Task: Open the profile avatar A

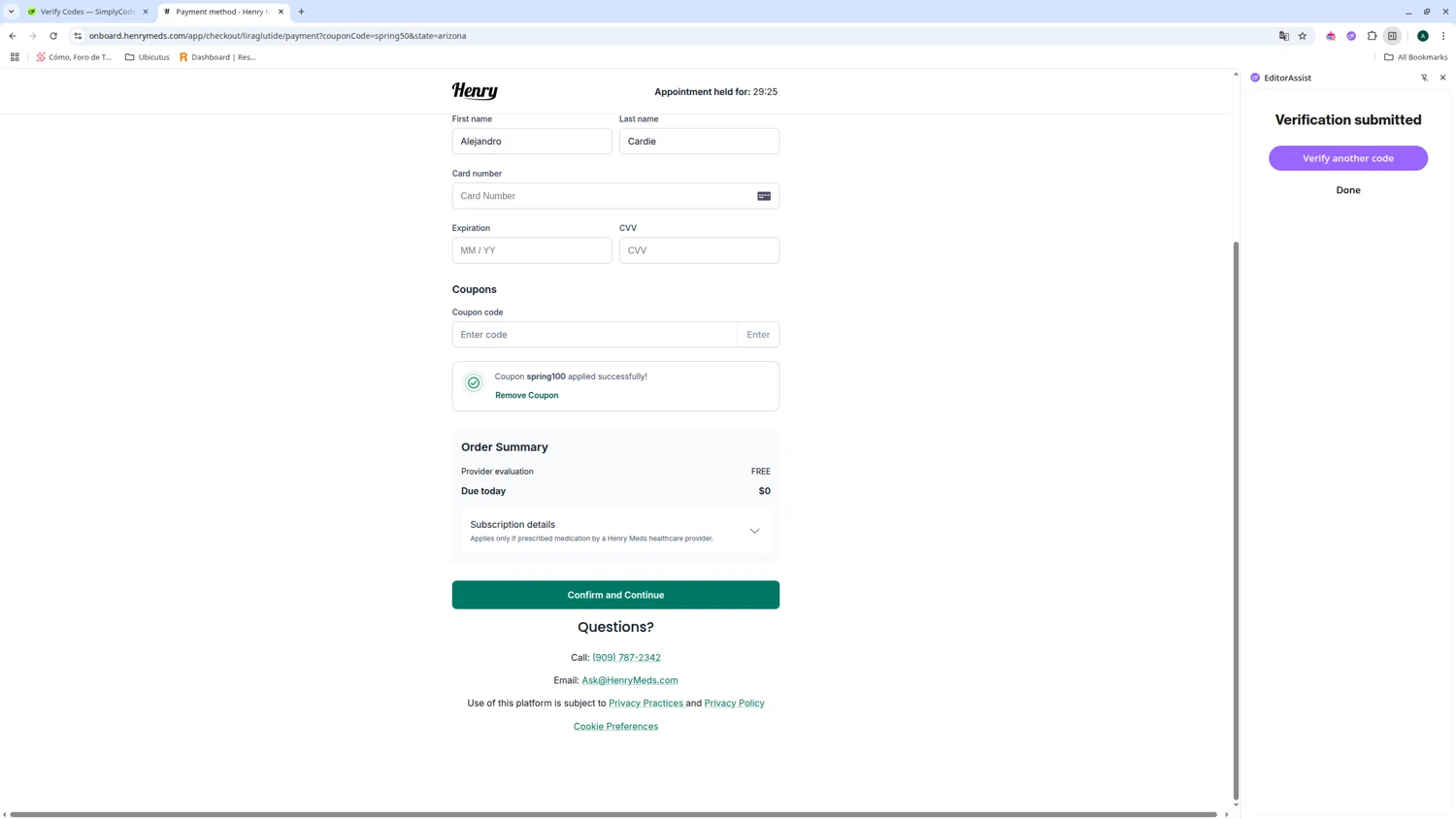Action: (x=1423, y=36)
